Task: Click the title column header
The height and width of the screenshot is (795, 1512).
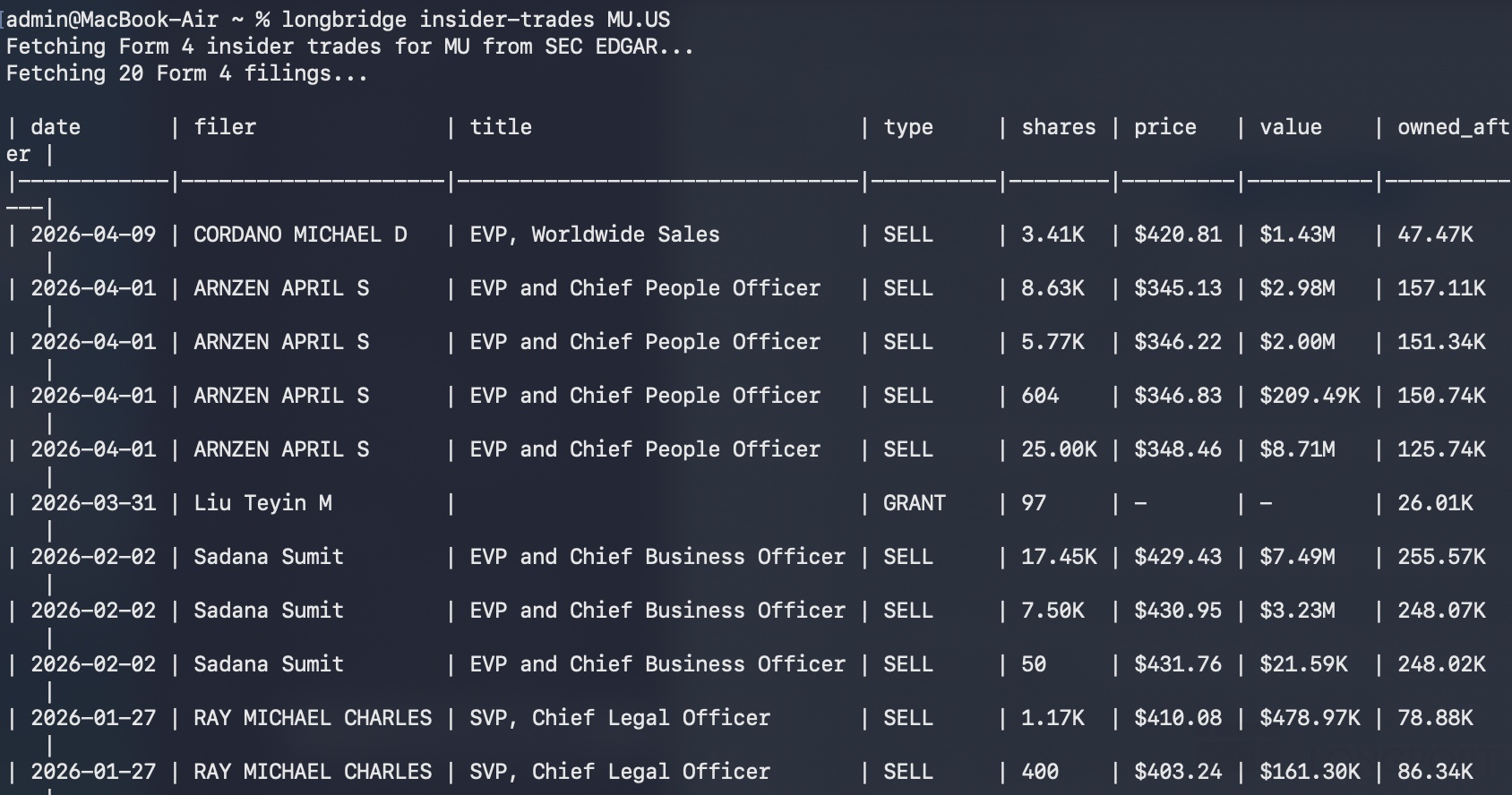Action: 501,127
